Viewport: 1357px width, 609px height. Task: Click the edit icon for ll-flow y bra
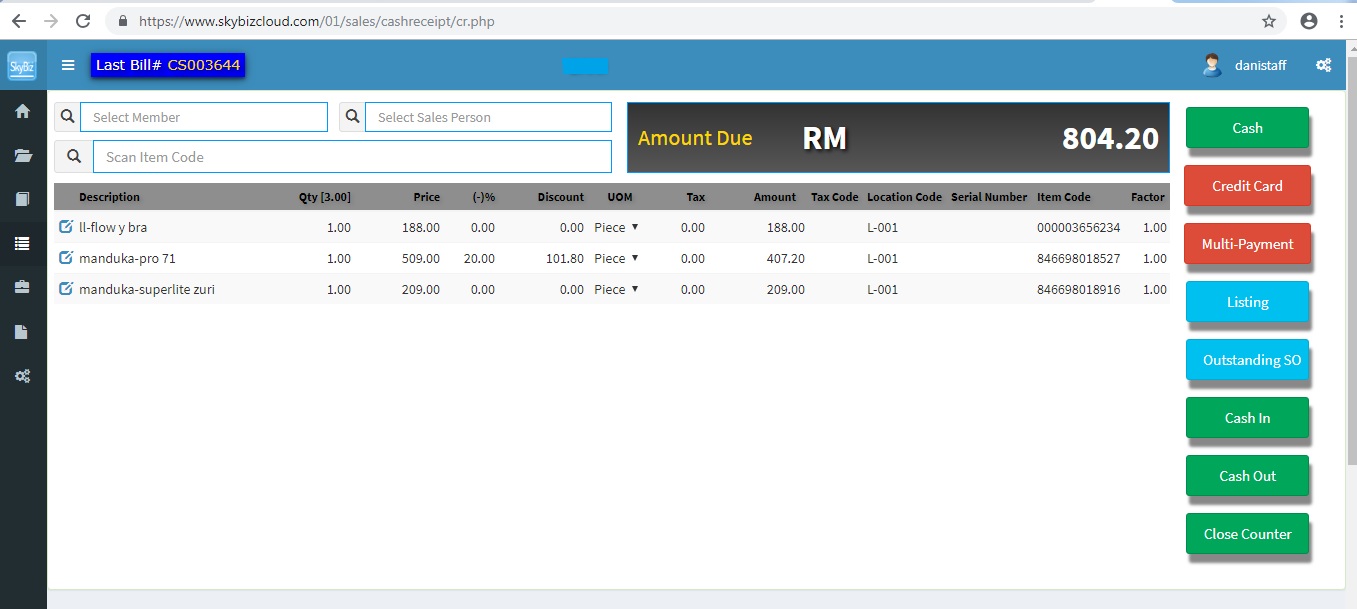pos(66,227)
